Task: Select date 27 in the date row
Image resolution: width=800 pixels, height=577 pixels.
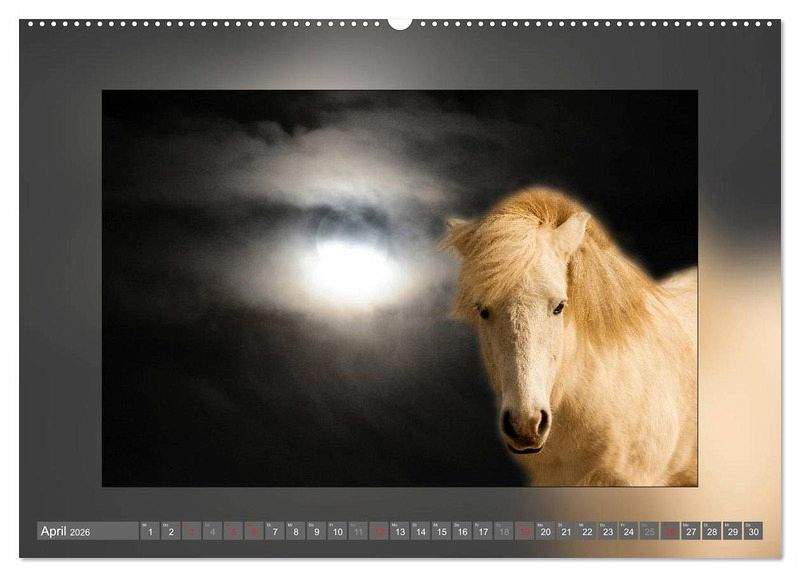Action: 691,531
